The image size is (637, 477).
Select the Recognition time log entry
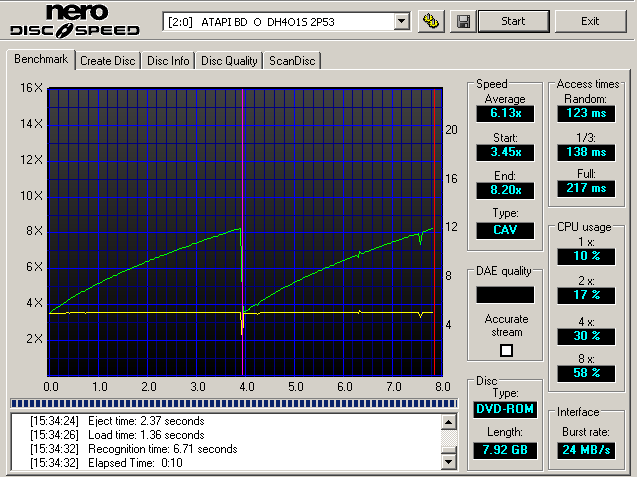(134, 449)
